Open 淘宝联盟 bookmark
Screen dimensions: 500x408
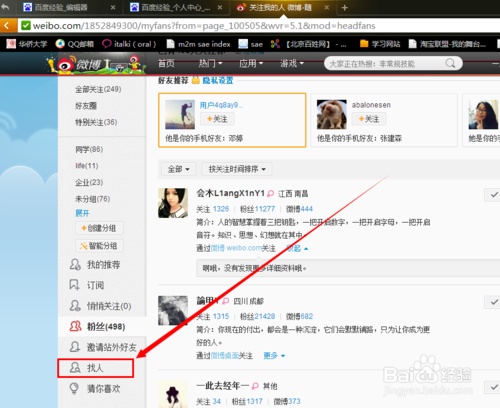[x=447, y=44]
